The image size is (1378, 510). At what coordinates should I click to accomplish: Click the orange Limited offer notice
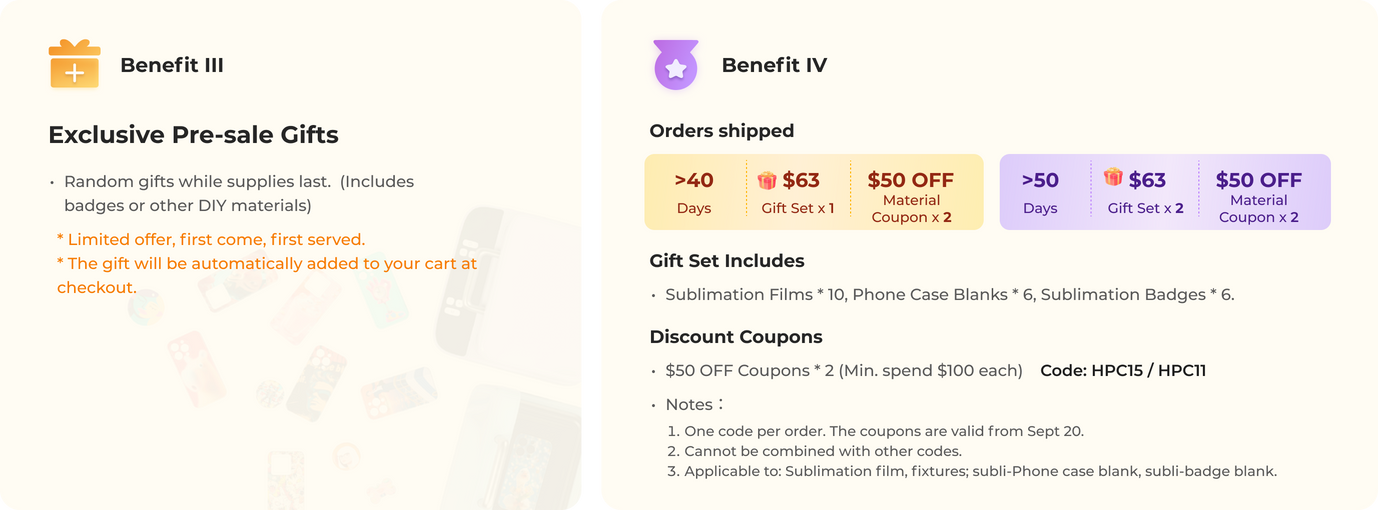[x=211, y=240]
